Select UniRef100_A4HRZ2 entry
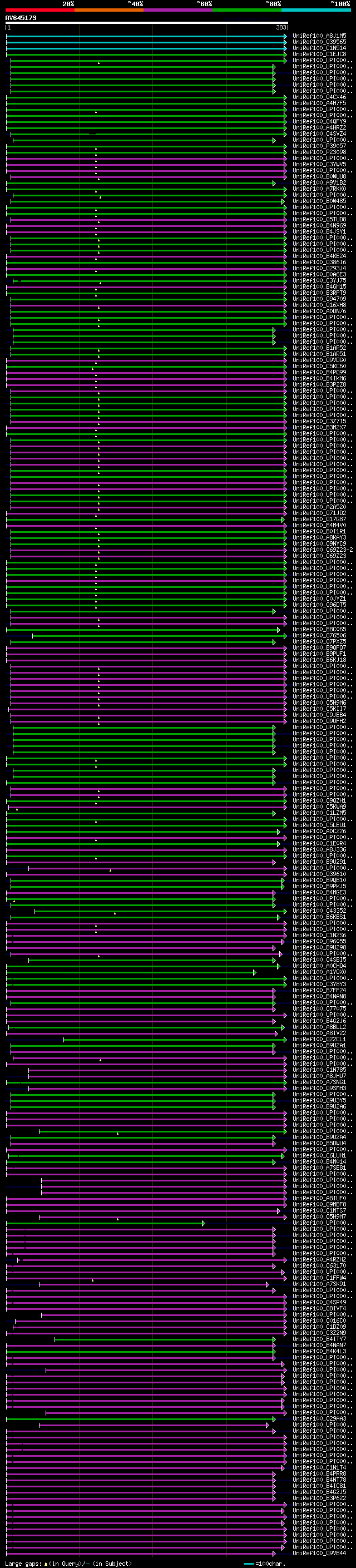The height and width of the screenshot is (1568, 356). click(x=319, y=128)
